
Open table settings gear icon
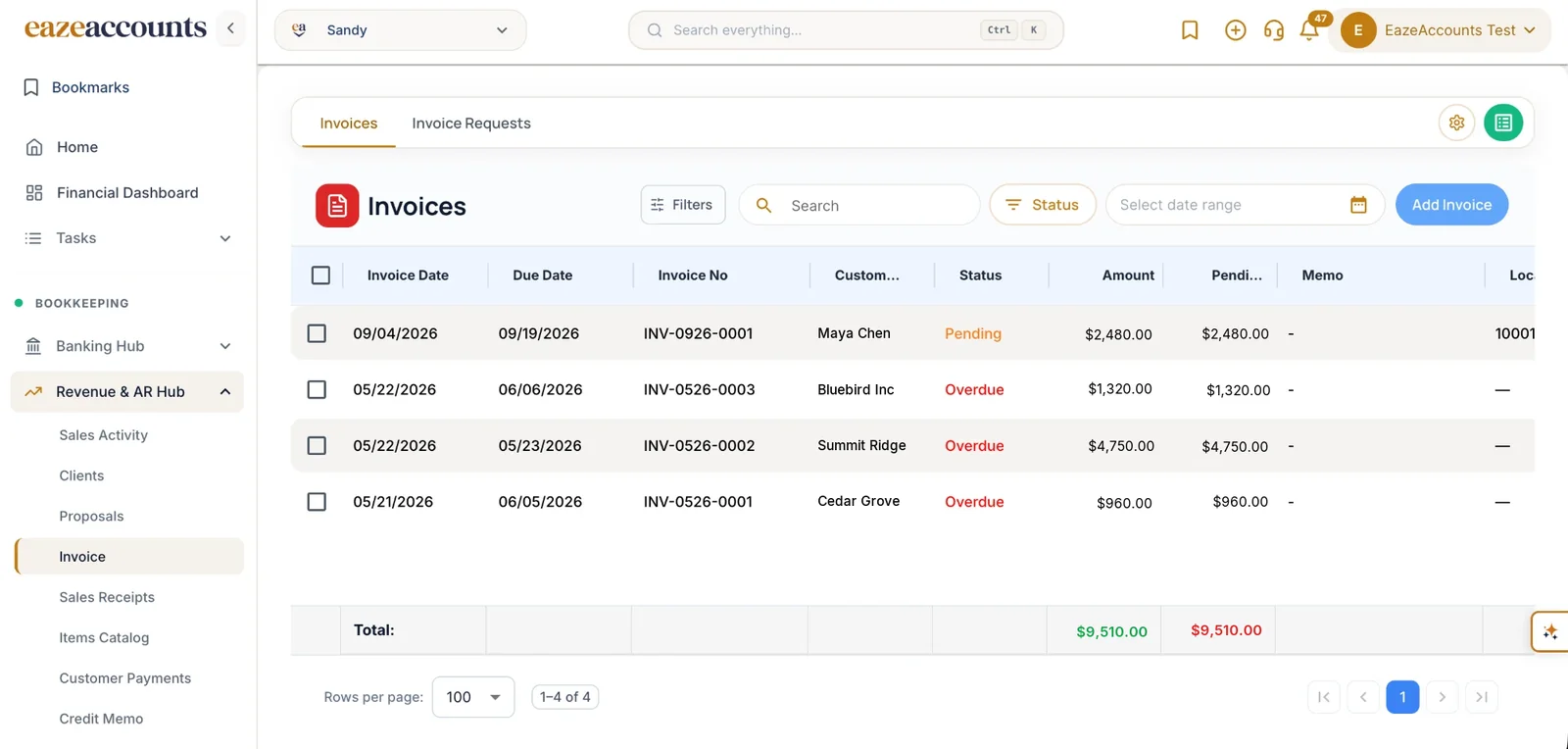pyautogui.click(x=1456, y=123)
